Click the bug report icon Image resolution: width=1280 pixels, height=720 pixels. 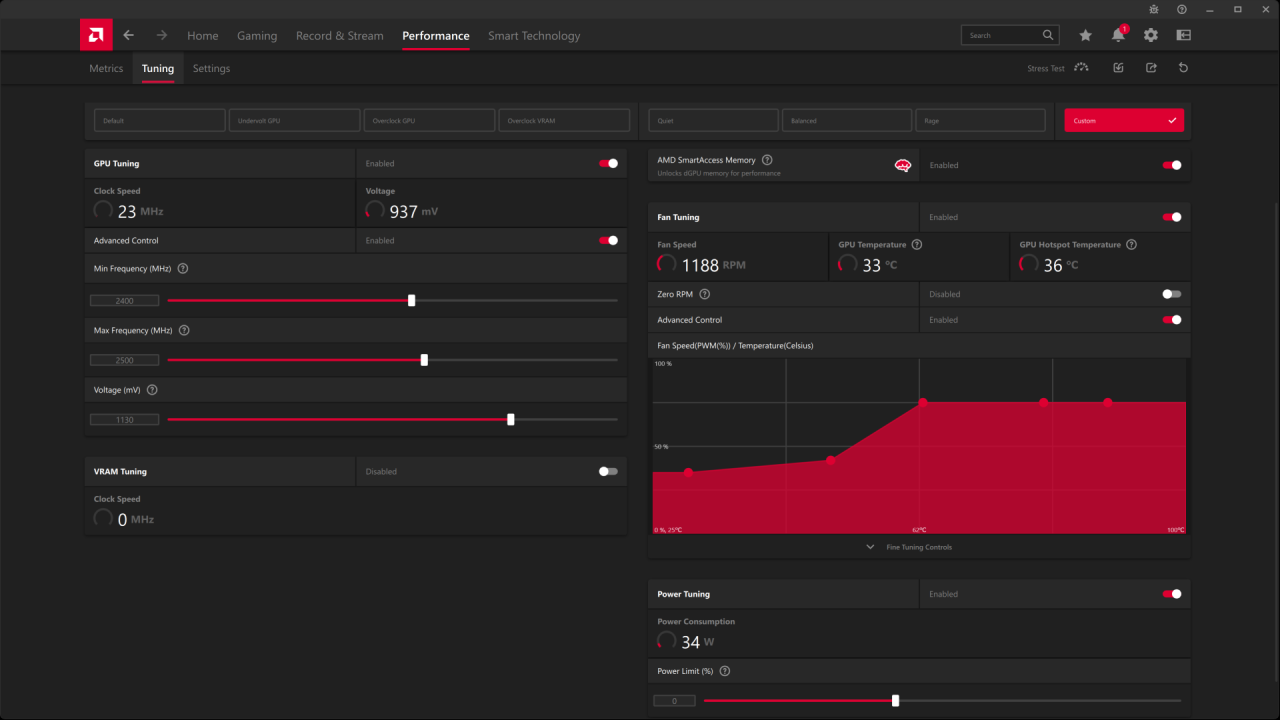(x=1153, y=9)
